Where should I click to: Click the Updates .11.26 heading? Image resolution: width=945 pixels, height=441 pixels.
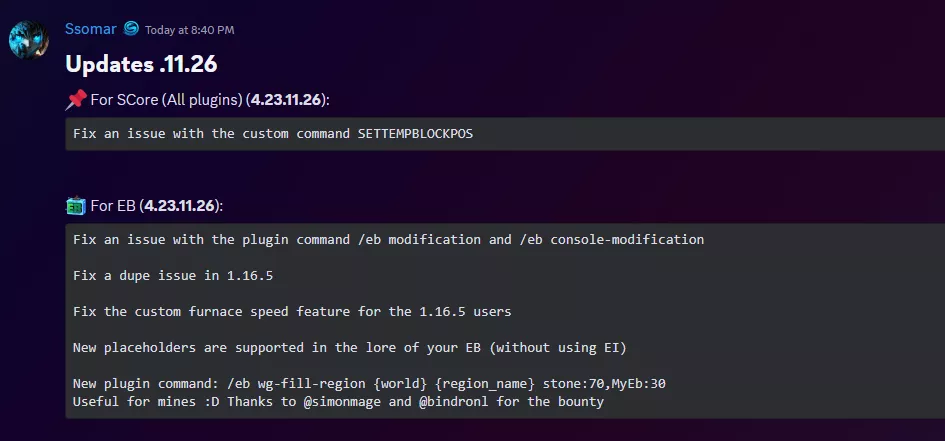(141, 64)
